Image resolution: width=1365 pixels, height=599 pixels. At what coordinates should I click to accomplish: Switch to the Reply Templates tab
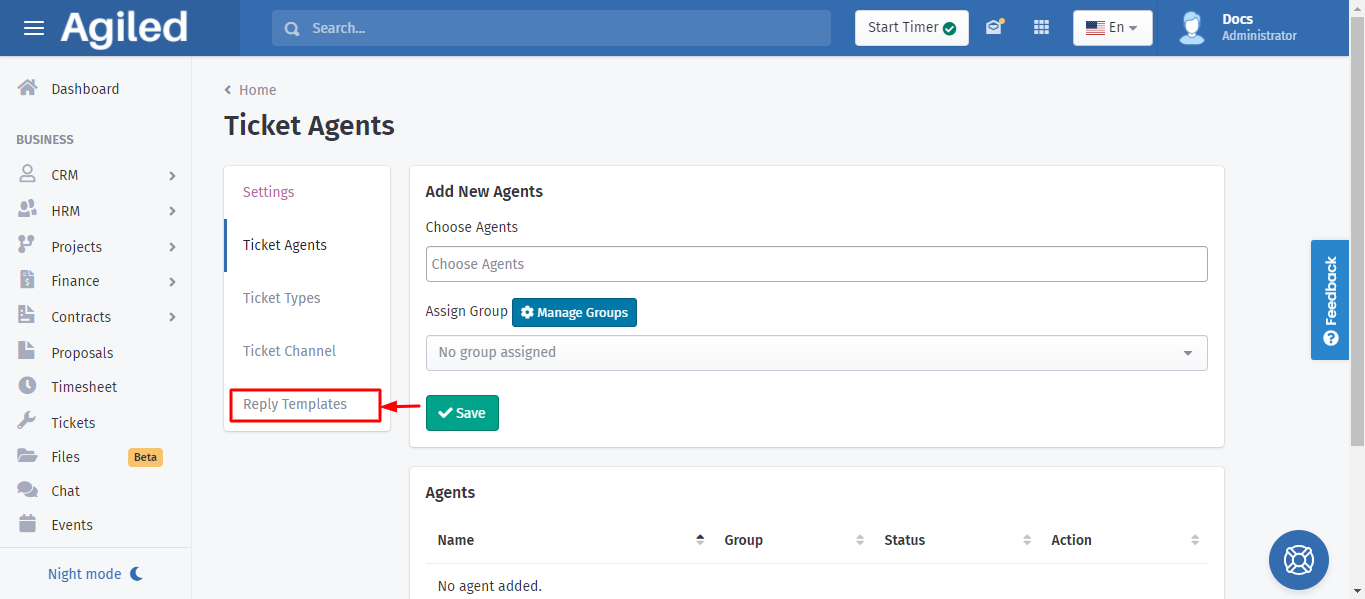pos(295,404)
